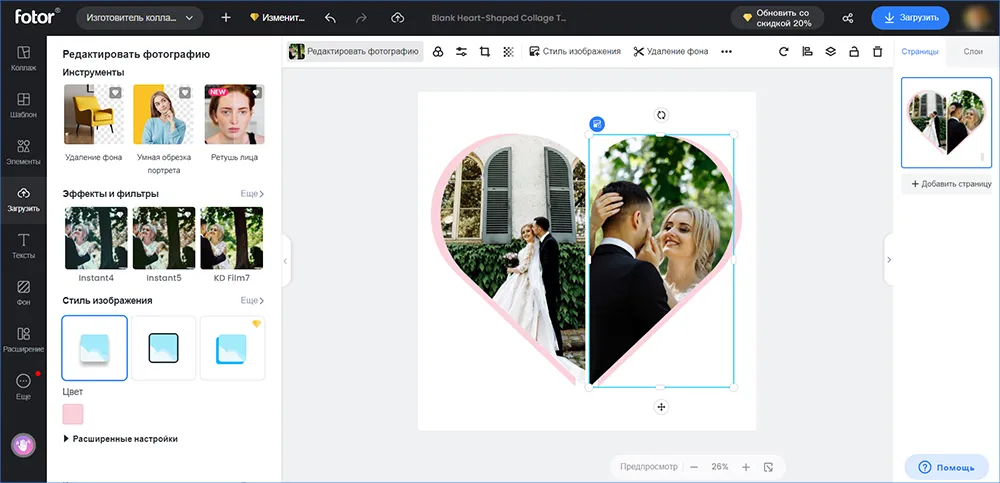1000x483 pixels.
Task: Select the shadow image style option
Action: point(94,348)
